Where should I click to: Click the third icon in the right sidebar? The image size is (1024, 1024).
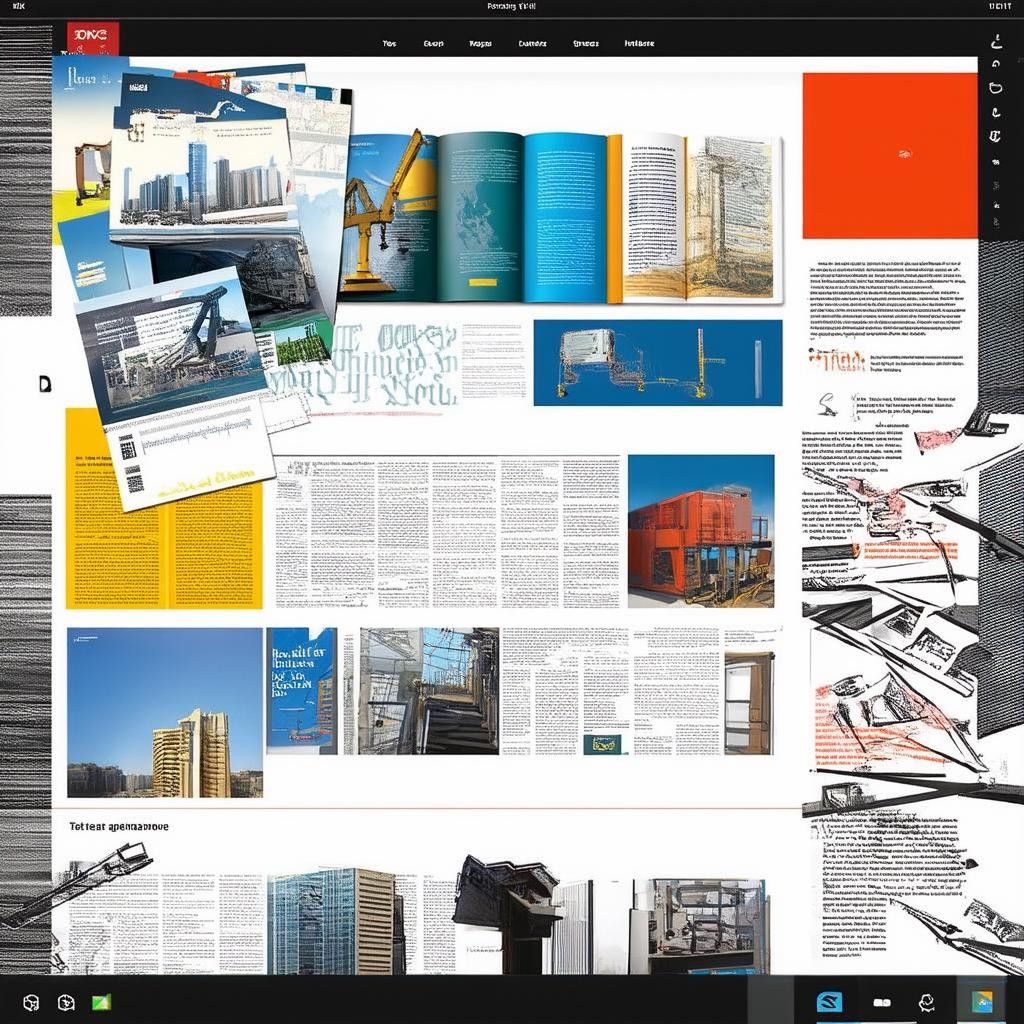pyautogui.click(x=995, y=88)
